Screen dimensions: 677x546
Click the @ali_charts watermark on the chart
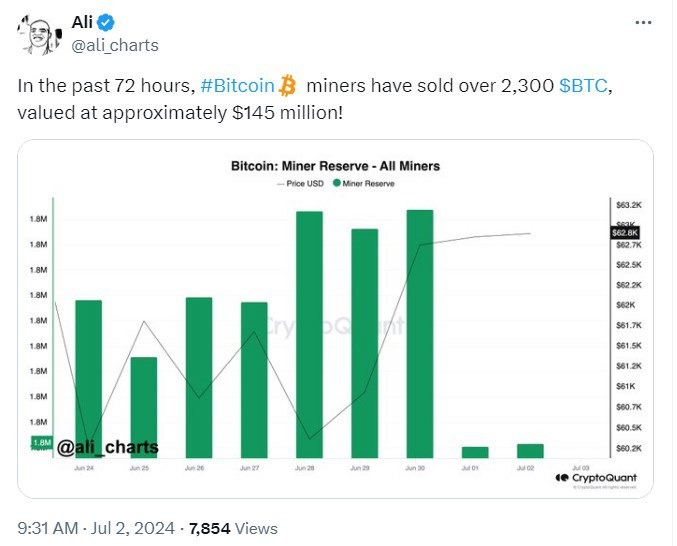tap(107, 446)
